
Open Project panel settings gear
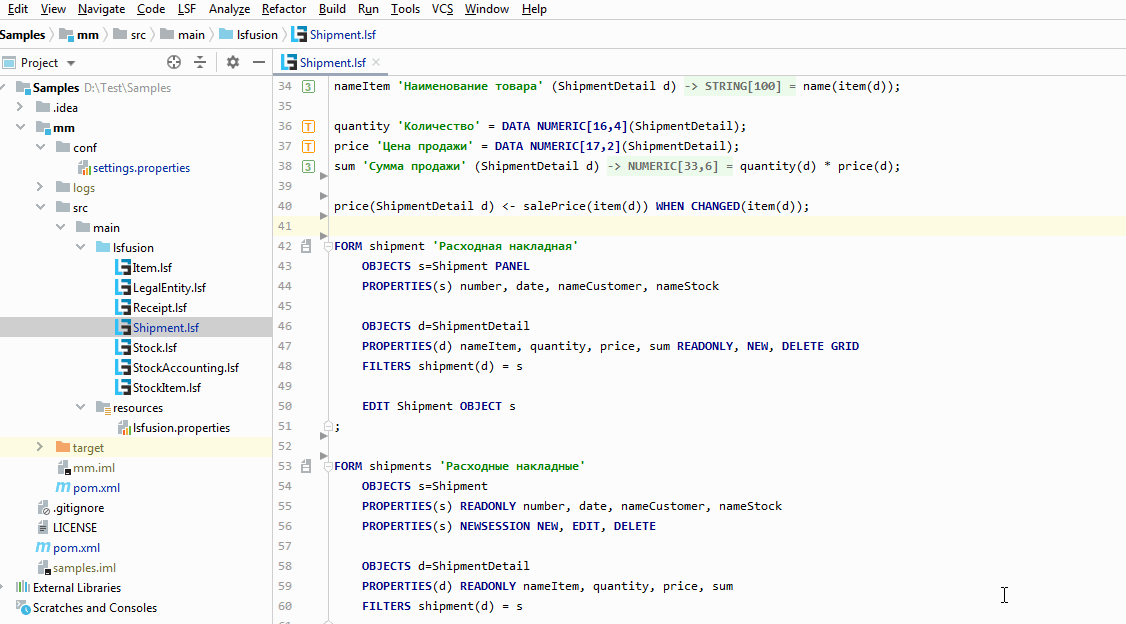[x=233, y=62]
